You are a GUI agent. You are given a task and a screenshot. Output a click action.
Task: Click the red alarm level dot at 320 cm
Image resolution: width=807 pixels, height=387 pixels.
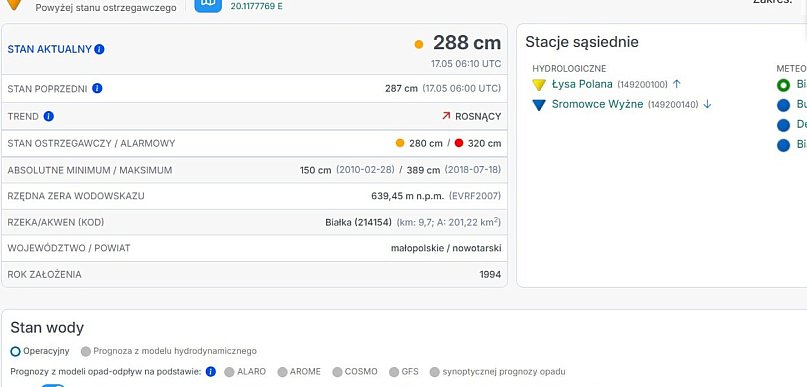tap(459, 143)
